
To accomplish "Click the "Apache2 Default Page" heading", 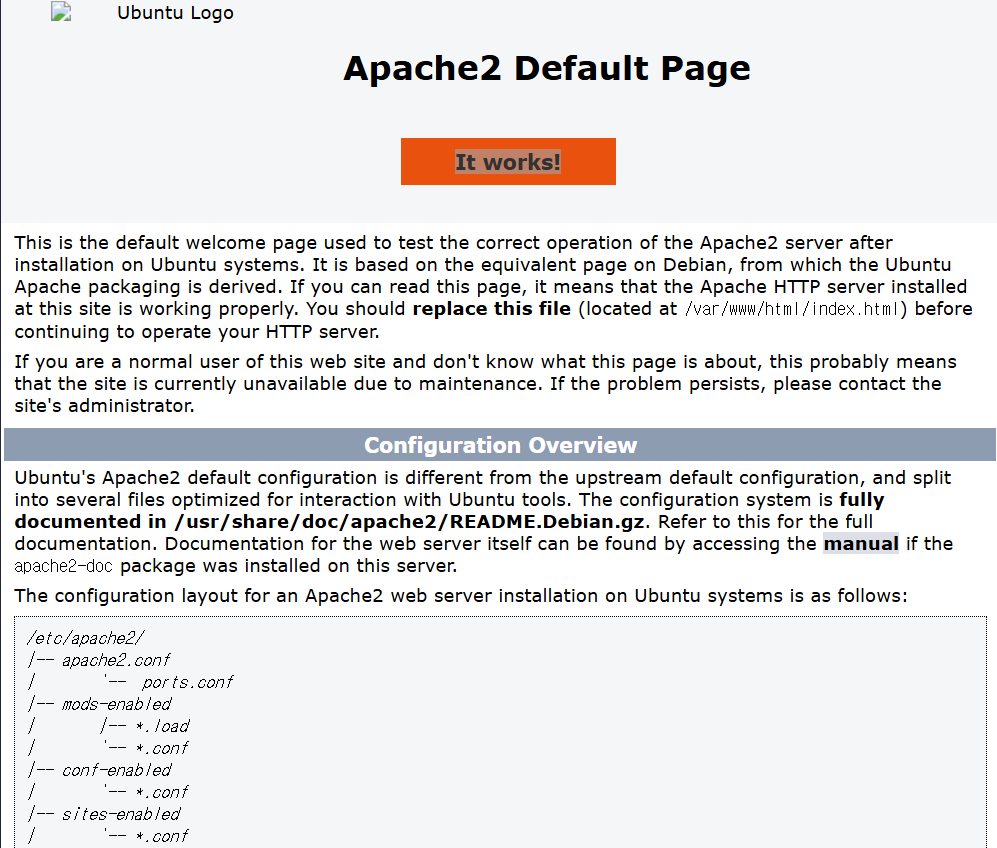I will (547, 68).
